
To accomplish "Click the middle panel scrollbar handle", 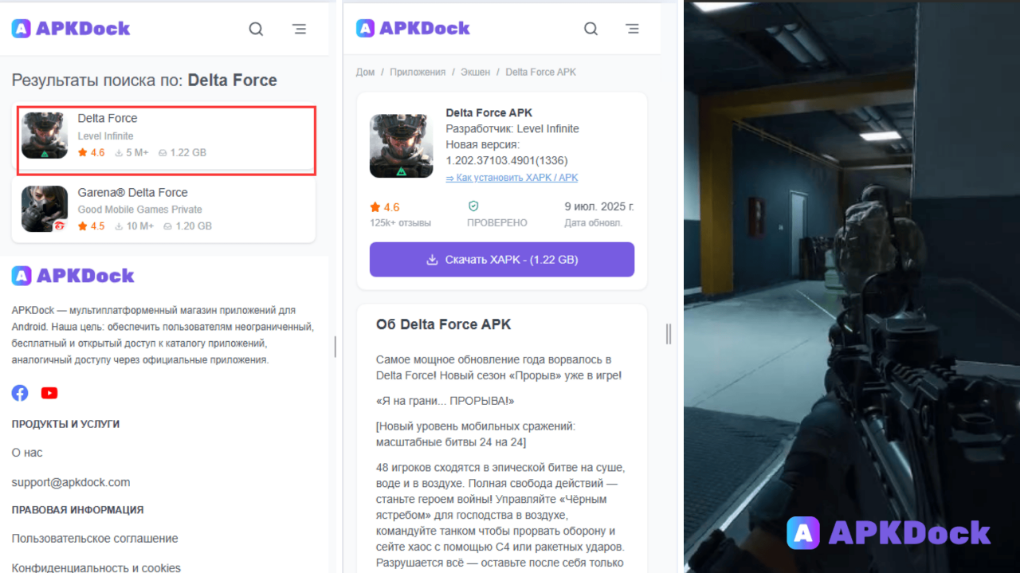I will (x=669, y=334).
